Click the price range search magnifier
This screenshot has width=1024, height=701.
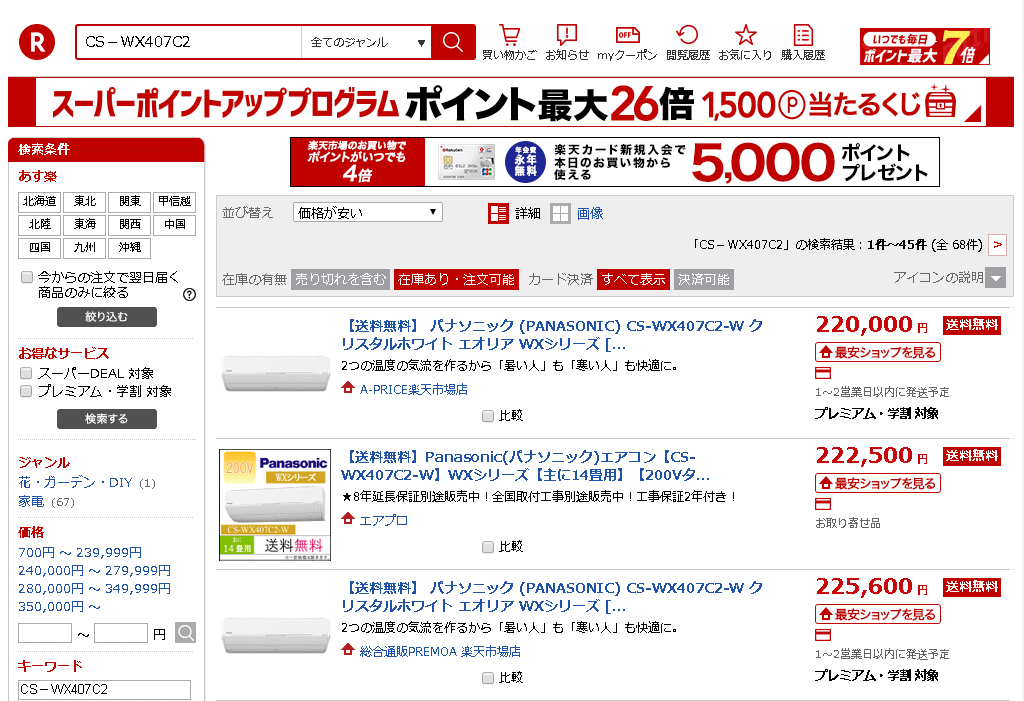185,632
